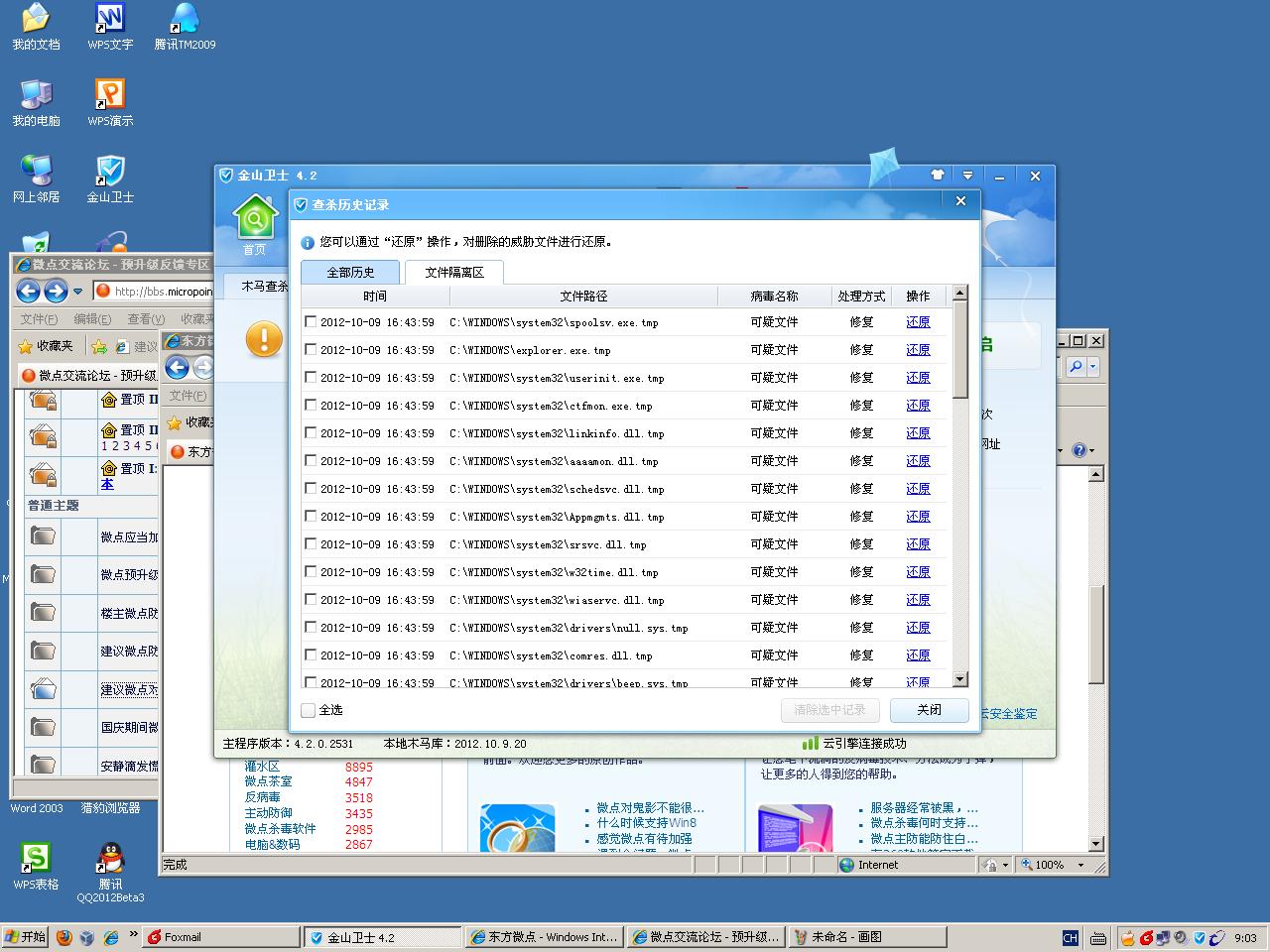Click Back arrow in the 东方微点 browser window
Screen dimensions: 1270x952
(178, 368)
